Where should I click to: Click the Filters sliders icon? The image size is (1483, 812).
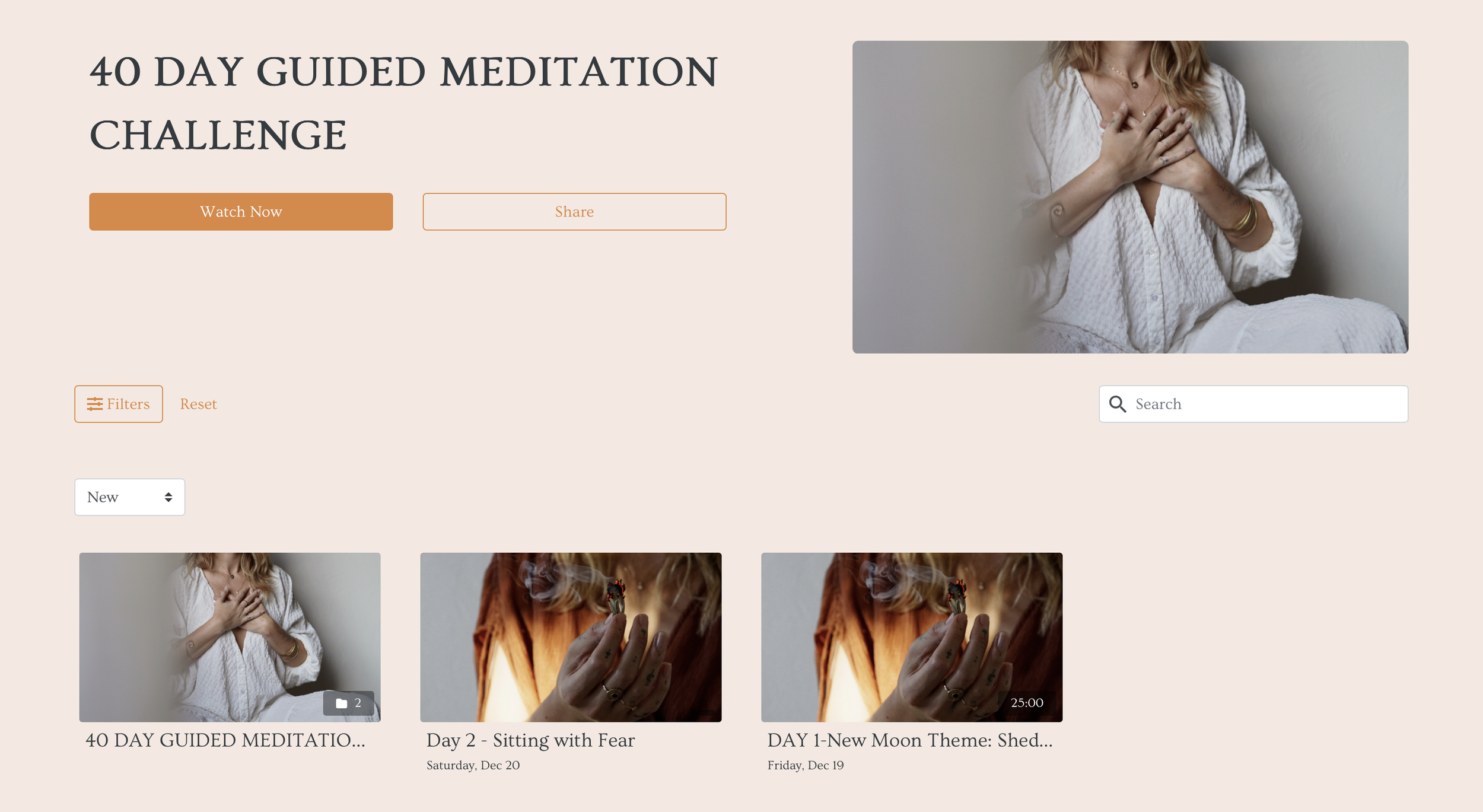point(95,404)
